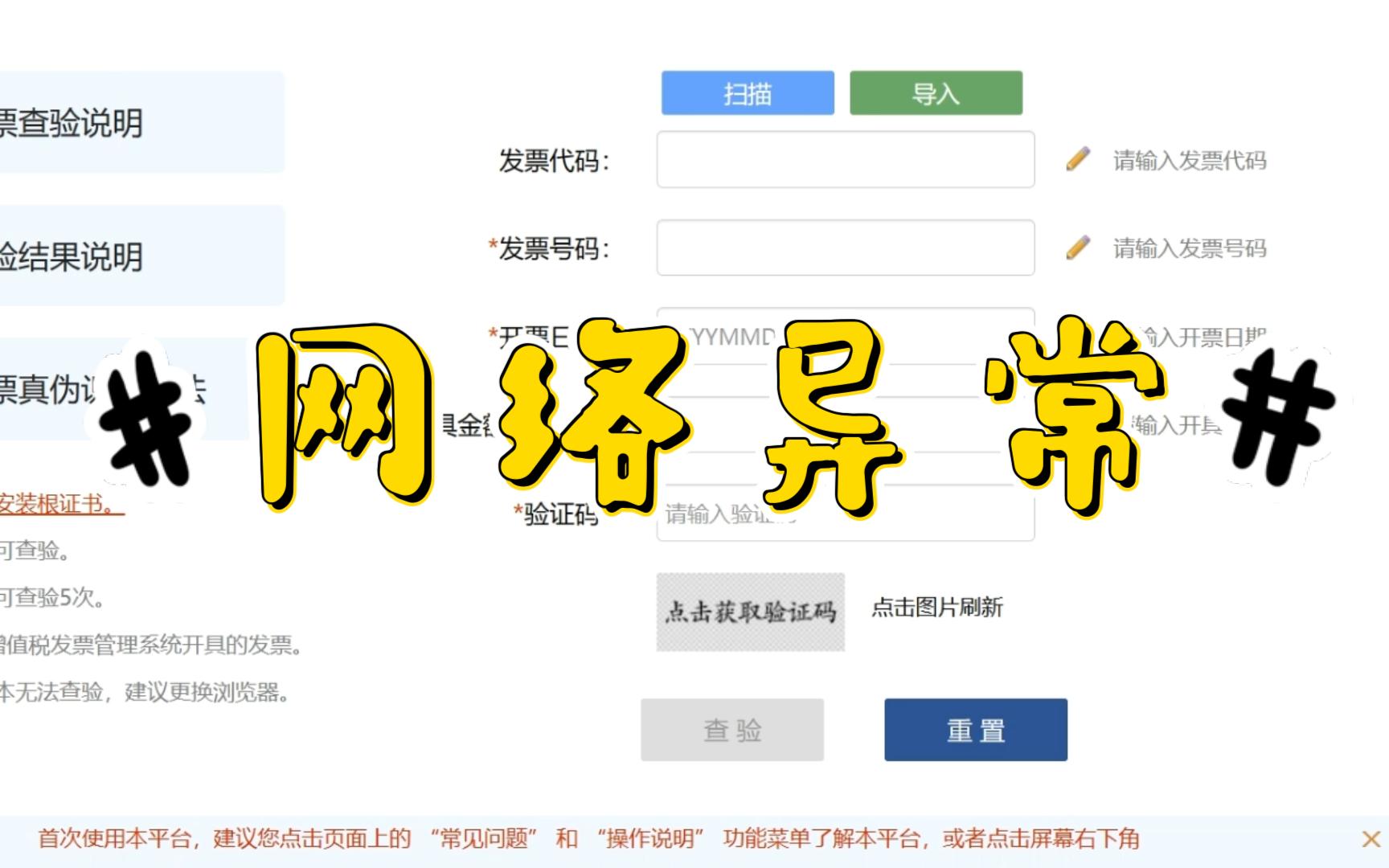The height and width of the screenshot is (868, 1389).
Task: Click the 请输入发票号码 hint text
Action: [x=1190, y=248]
